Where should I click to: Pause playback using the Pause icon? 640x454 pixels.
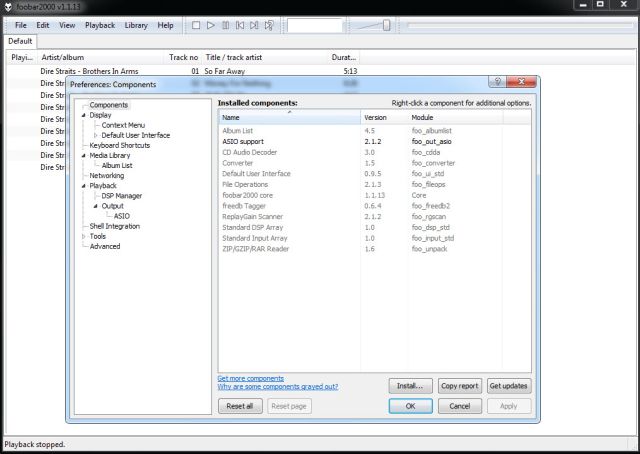tap(225, 25)
